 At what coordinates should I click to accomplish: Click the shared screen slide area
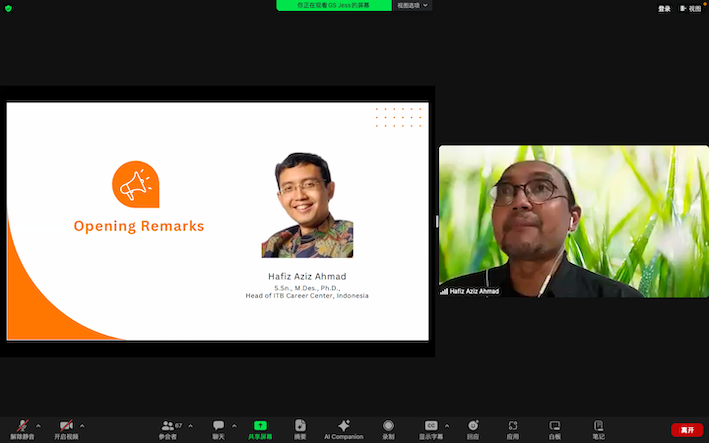pos(217,221)
